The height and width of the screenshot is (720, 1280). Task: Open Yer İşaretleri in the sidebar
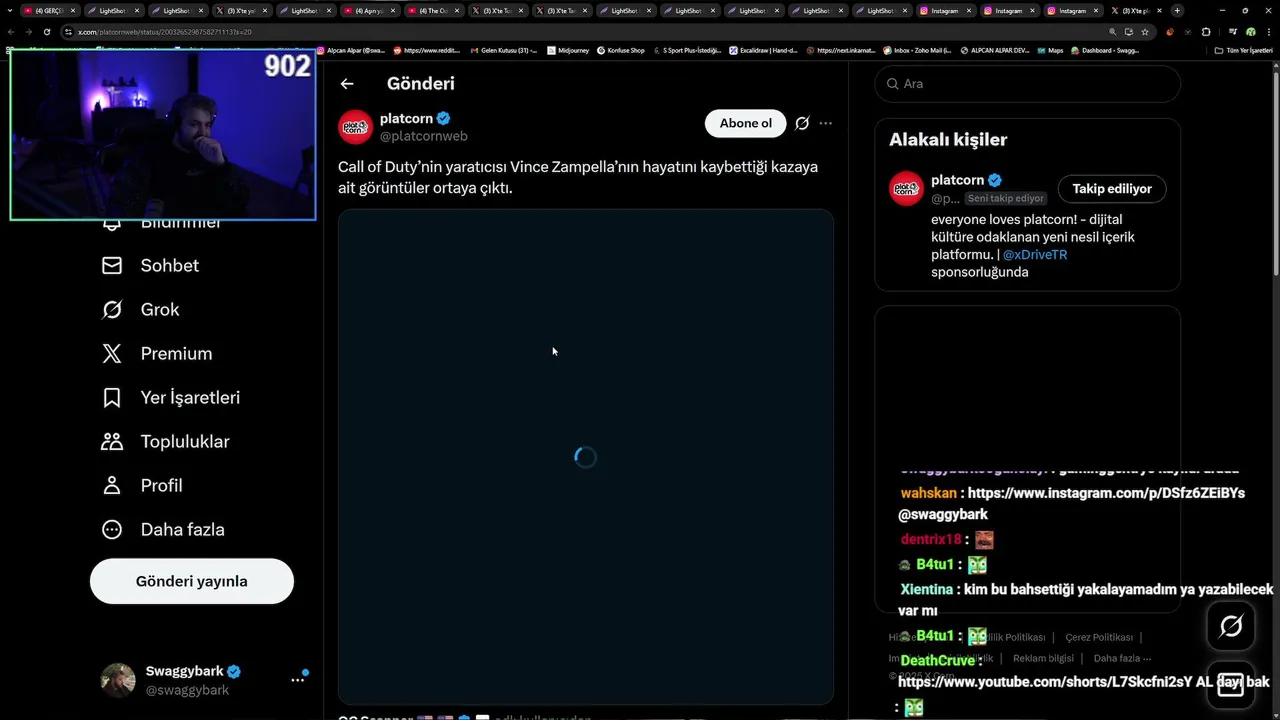170,397
